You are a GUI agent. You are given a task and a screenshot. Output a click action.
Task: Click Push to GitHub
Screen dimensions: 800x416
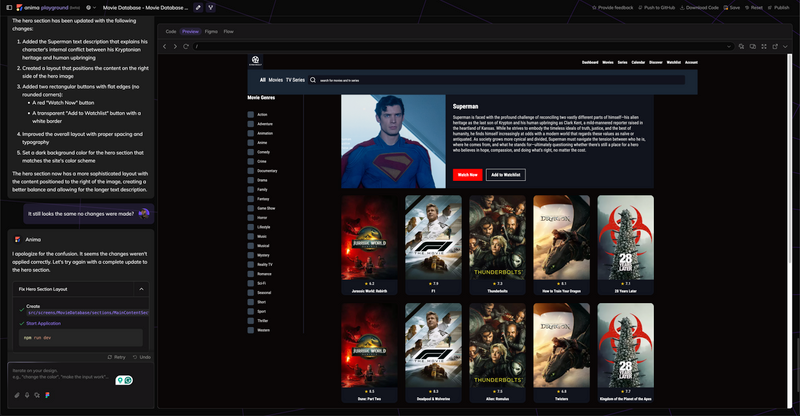point(657,8)
